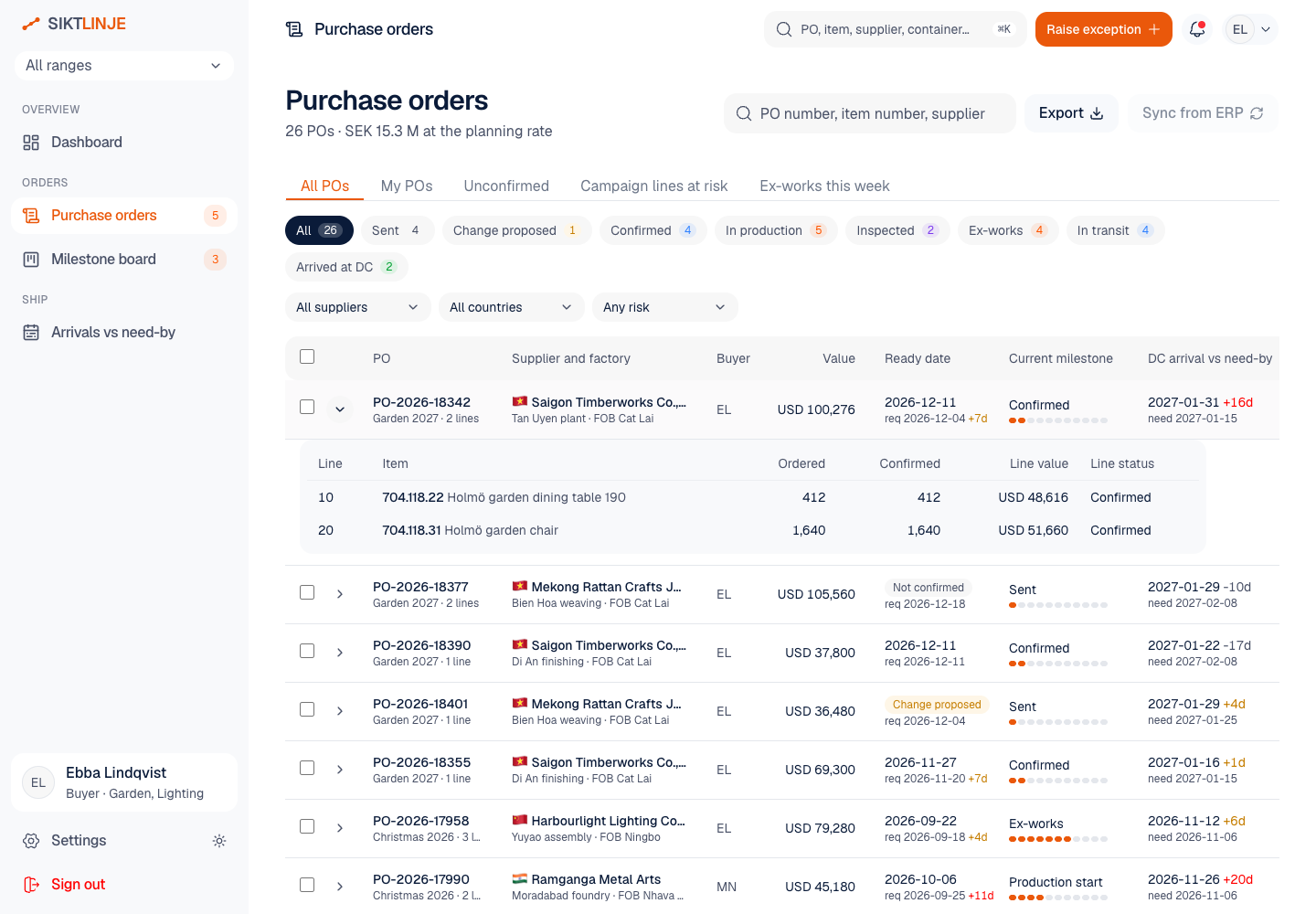The height and width of the screenshot is (914, 1316).
Task: Tick the select-all checkbox in table header
Action: click(x=307, y=356)
